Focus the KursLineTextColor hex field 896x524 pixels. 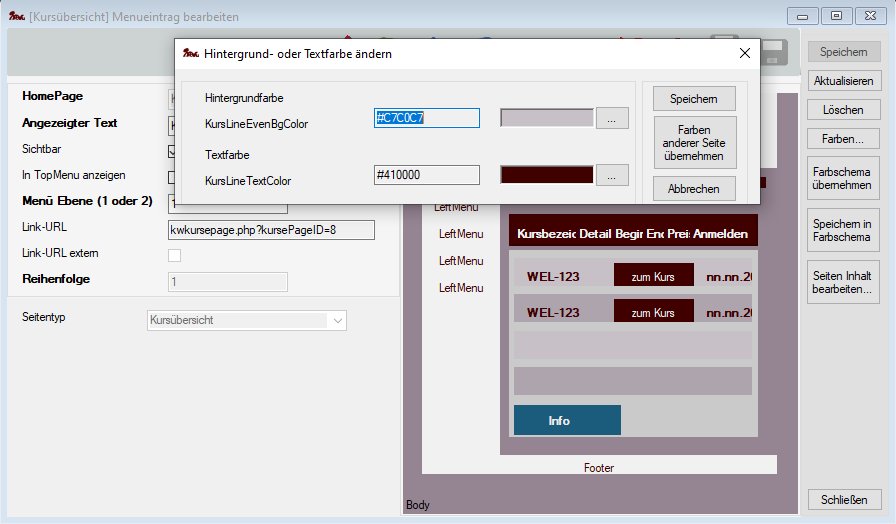coord(426,175)
